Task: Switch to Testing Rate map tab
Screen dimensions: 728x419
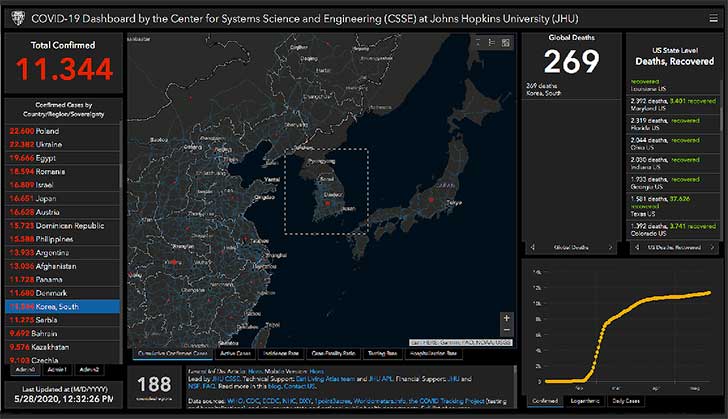Action: tap(383, 354)
